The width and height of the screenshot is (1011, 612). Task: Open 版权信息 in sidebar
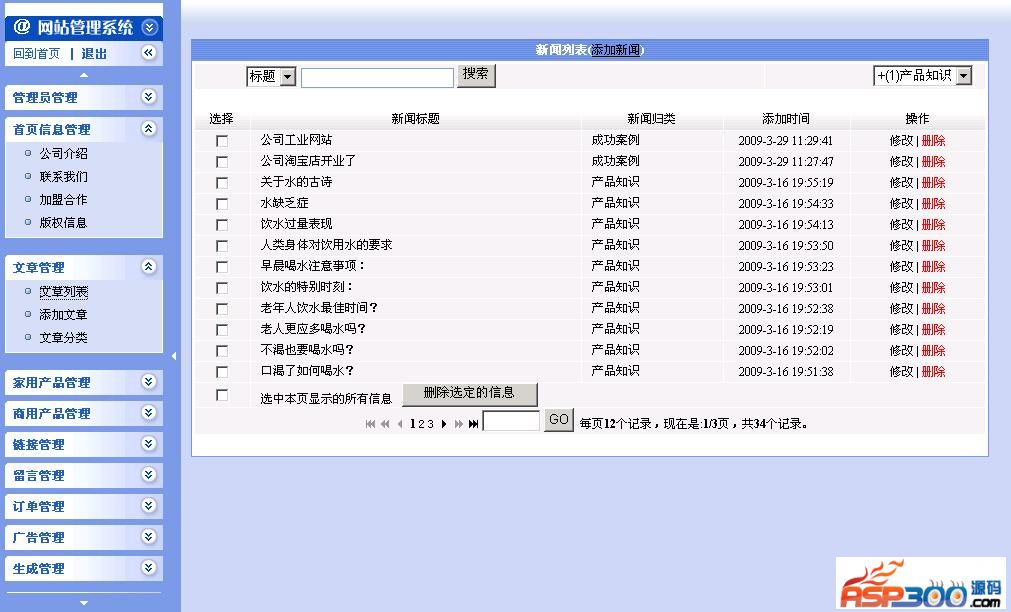63,222
